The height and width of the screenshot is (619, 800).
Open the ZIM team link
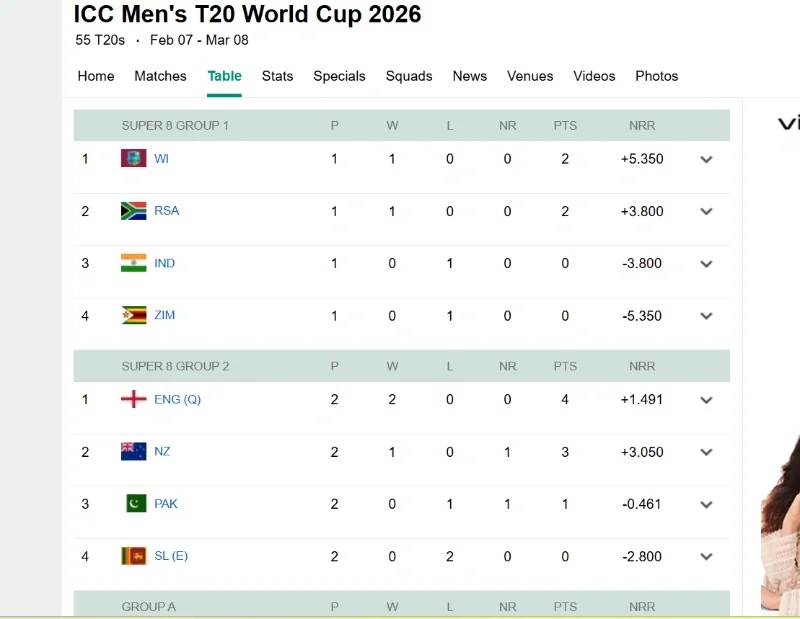pyautogui.click(x=164, y=315)
